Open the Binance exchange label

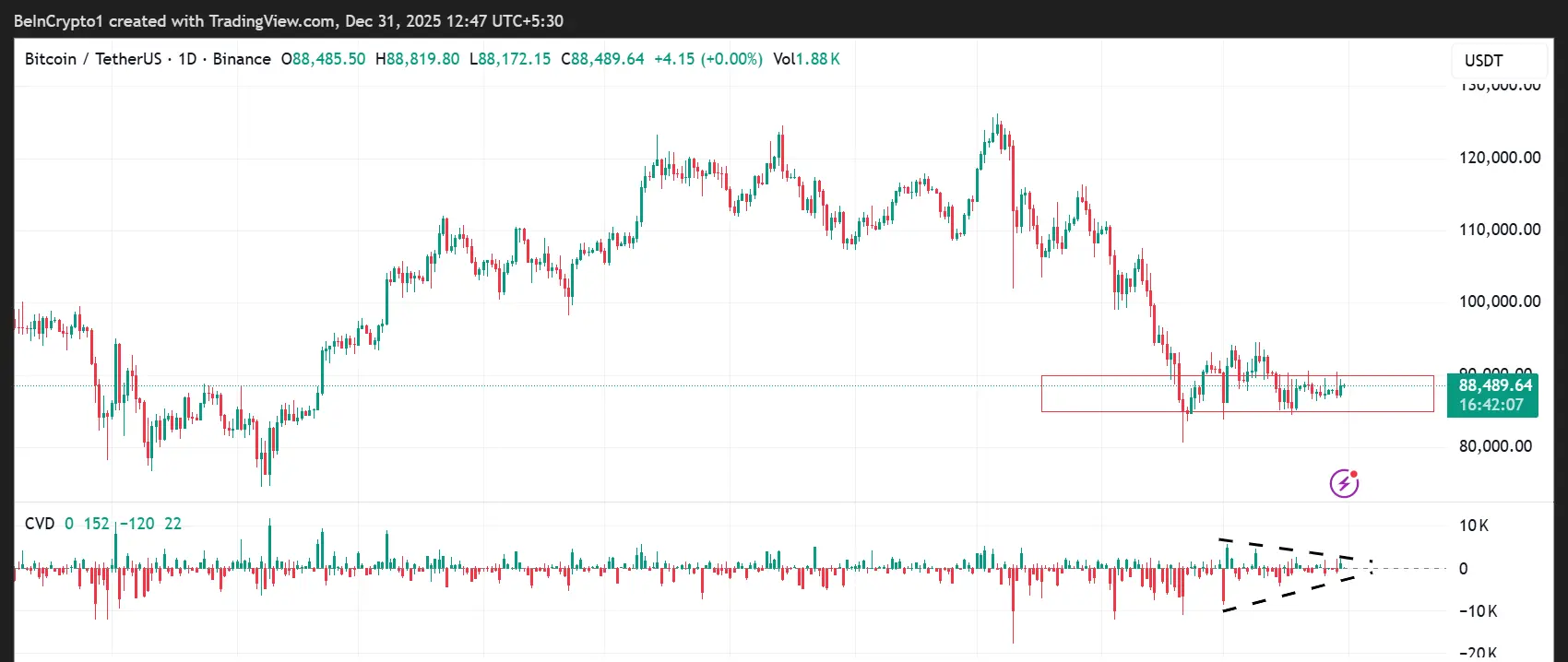pyautogui.click(x=242, y=58)
